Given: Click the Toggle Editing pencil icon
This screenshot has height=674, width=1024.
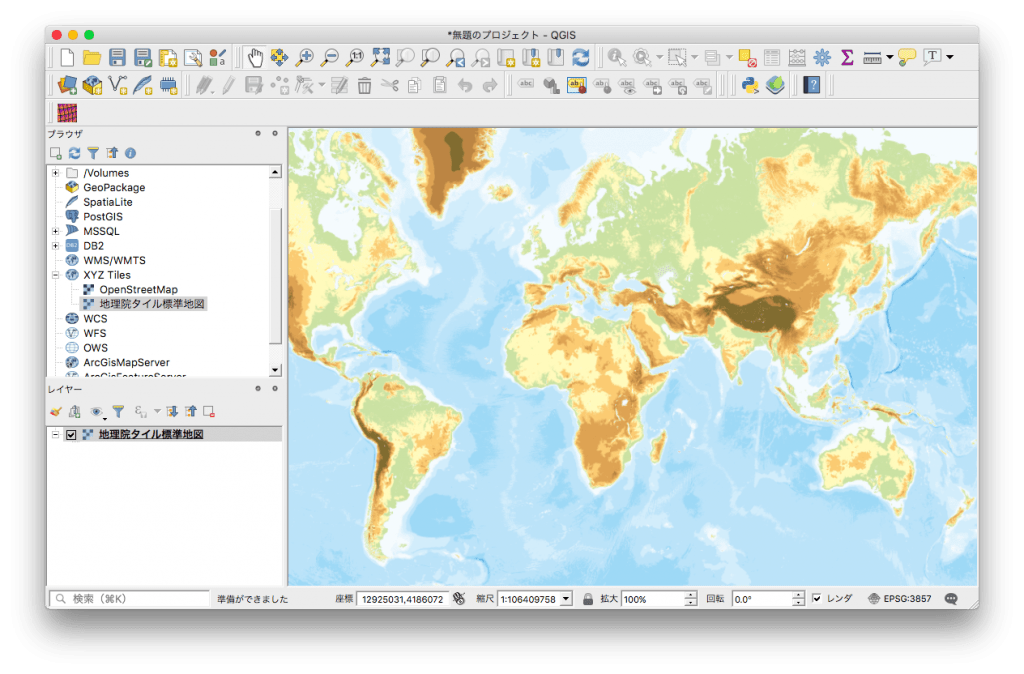Looking at the screenshot, I should click(x=228, y=84).
